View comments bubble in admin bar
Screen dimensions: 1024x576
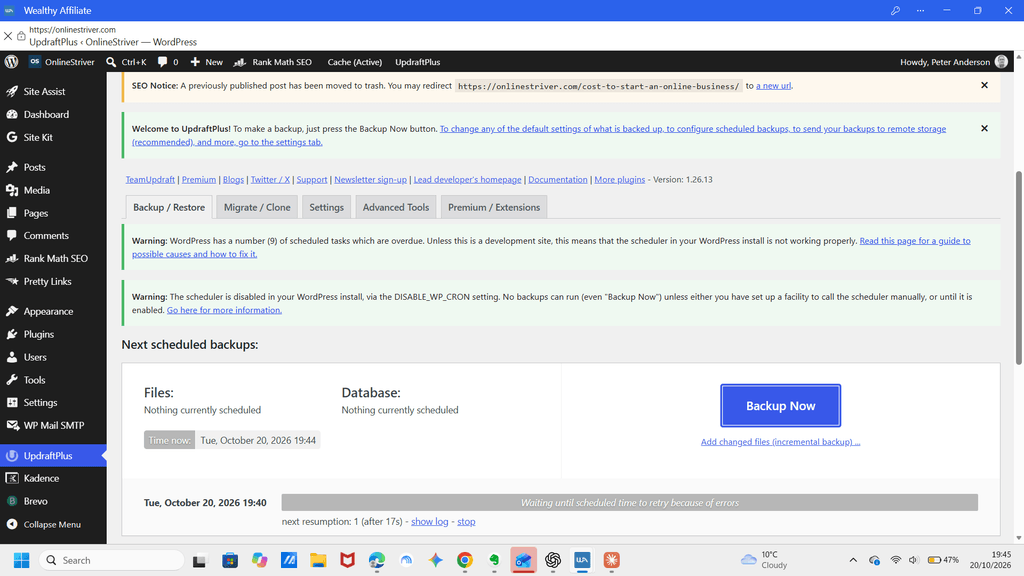[x=168, y=62]
